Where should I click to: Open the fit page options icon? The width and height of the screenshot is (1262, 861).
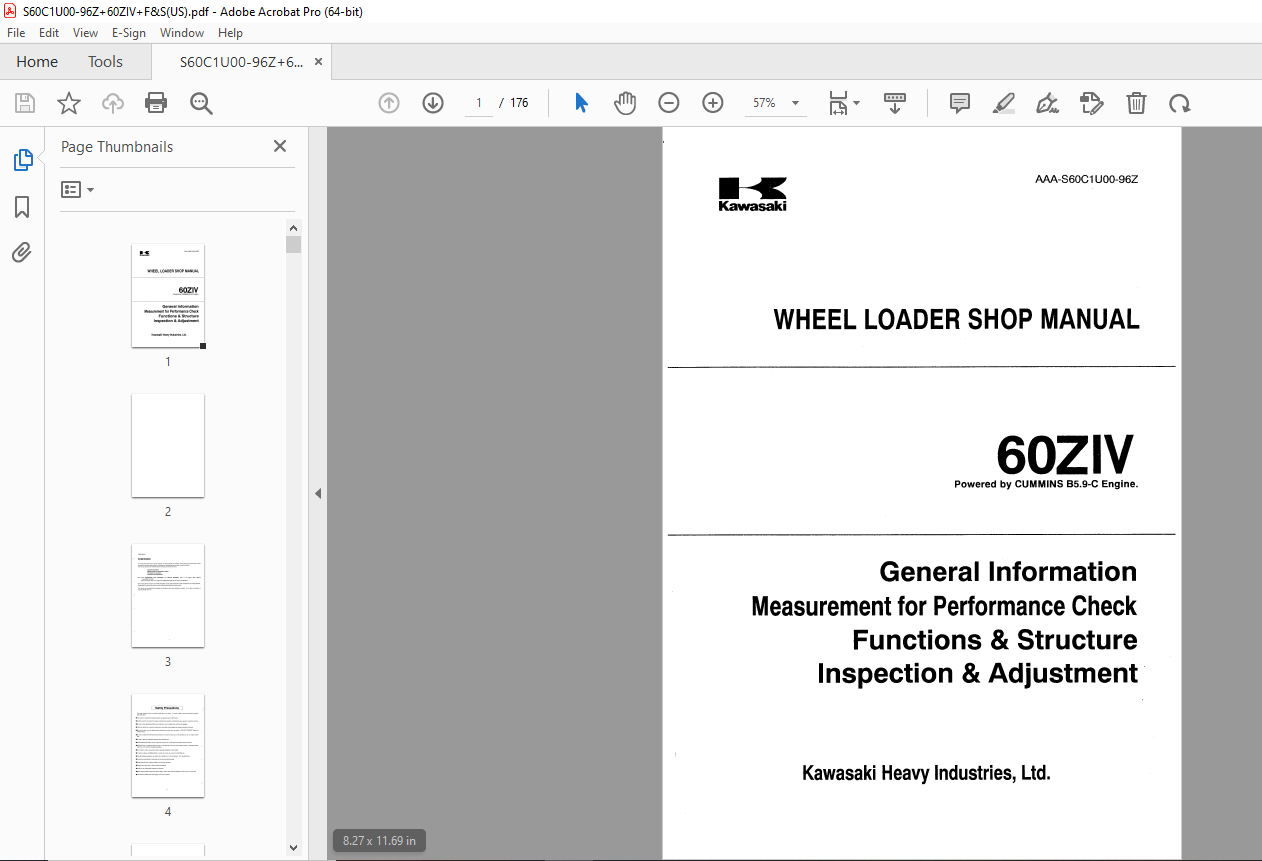pos(843,103)
